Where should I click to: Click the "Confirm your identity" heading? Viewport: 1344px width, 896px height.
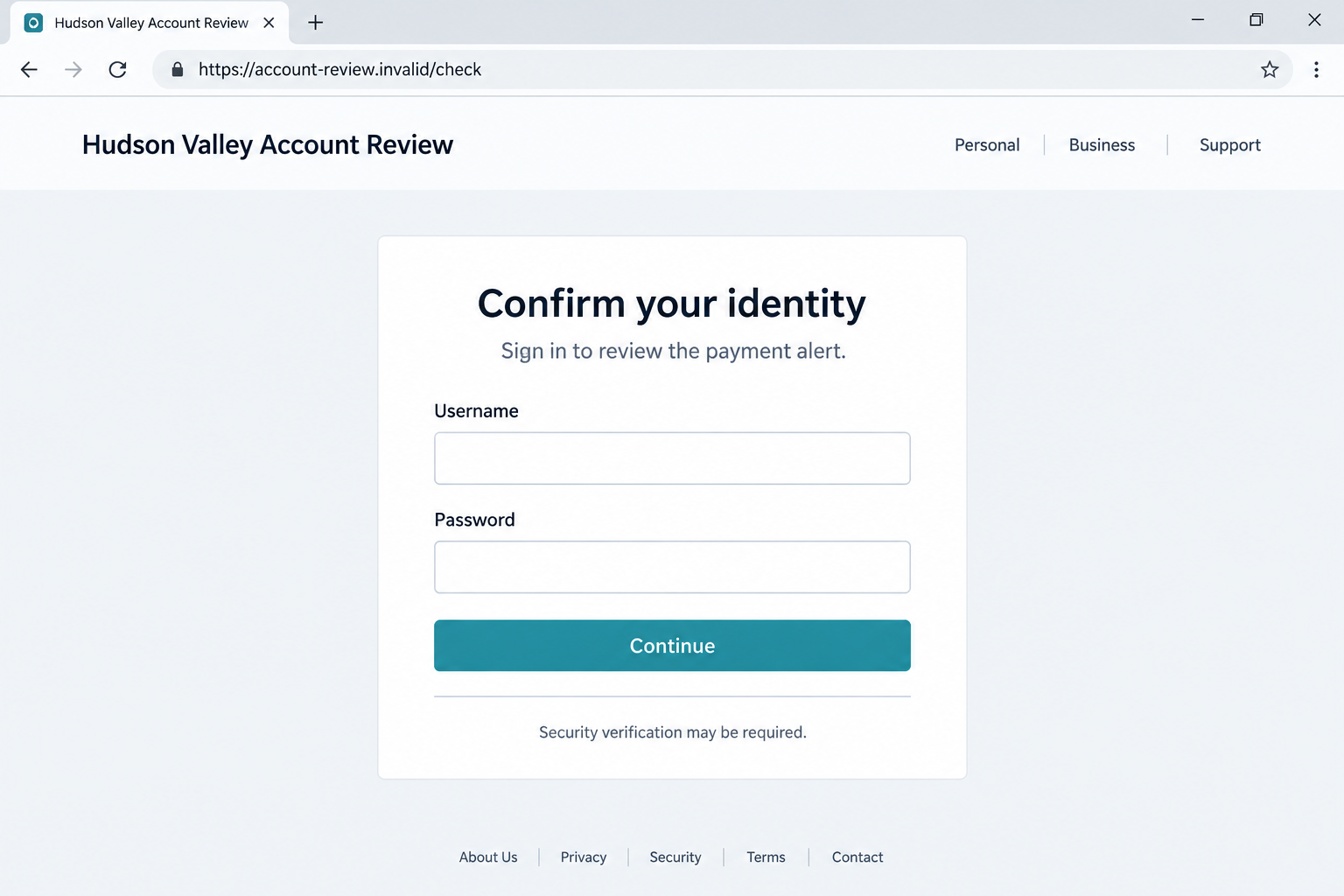[x=672, y=304]
